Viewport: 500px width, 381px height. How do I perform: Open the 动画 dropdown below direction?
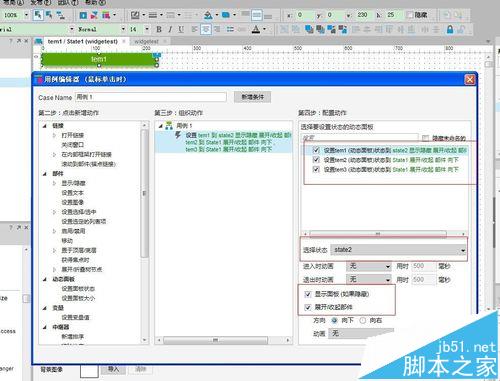pos(361,333)
